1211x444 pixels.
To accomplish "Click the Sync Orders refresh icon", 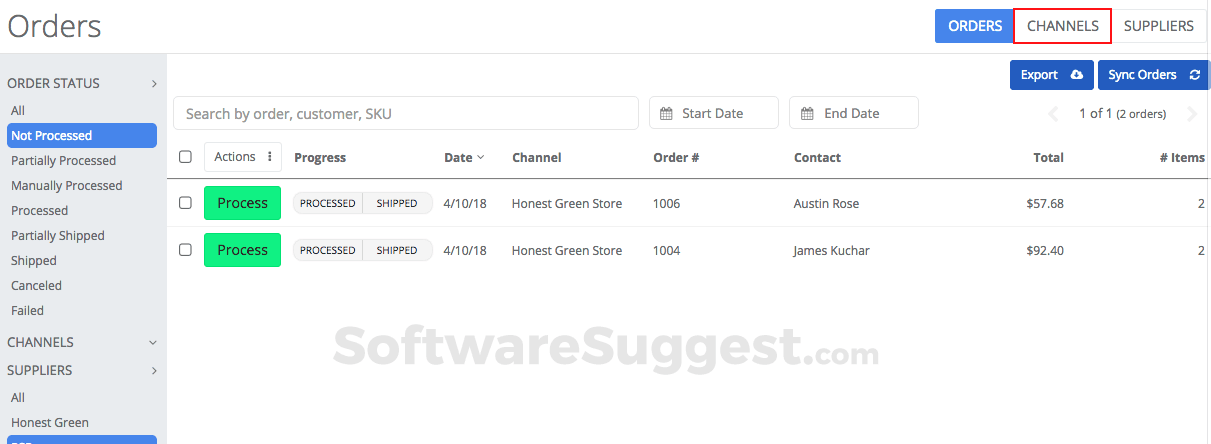I will click(x=1194, y=75).
